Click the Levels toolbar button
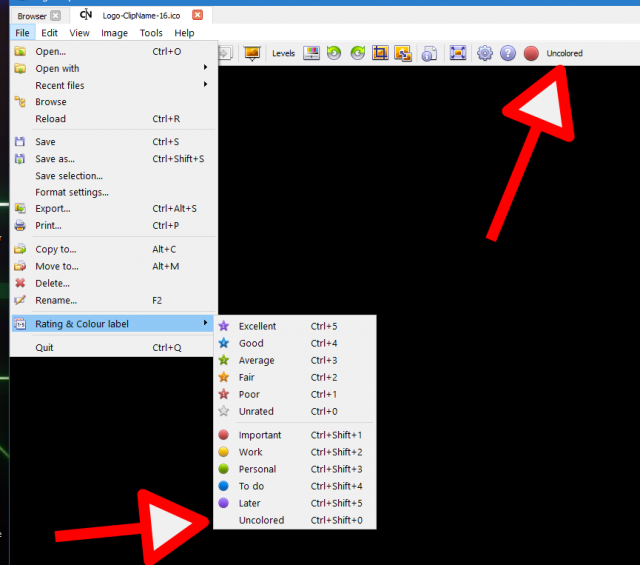 [x=283, y=53]
